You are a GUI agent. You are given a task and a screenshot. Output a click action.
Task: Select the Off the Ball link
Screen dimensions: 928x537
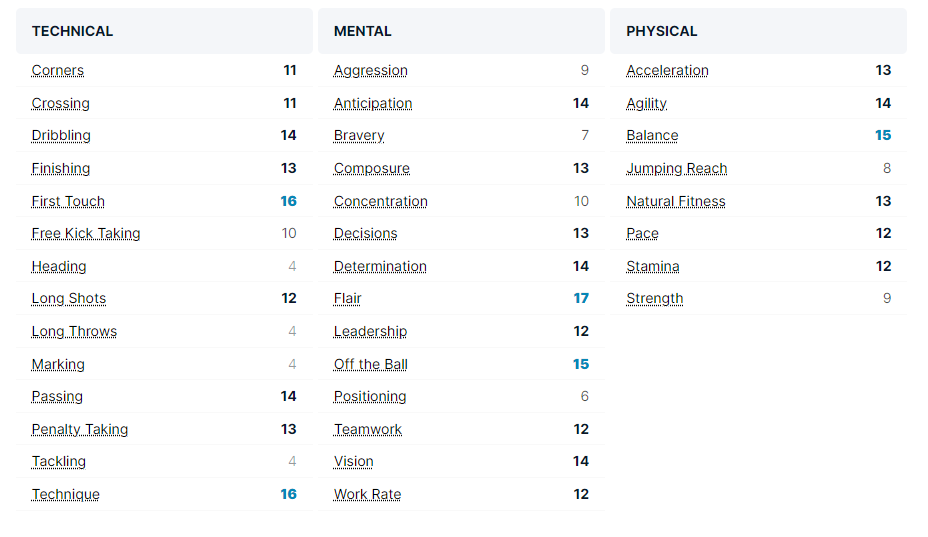371,364
